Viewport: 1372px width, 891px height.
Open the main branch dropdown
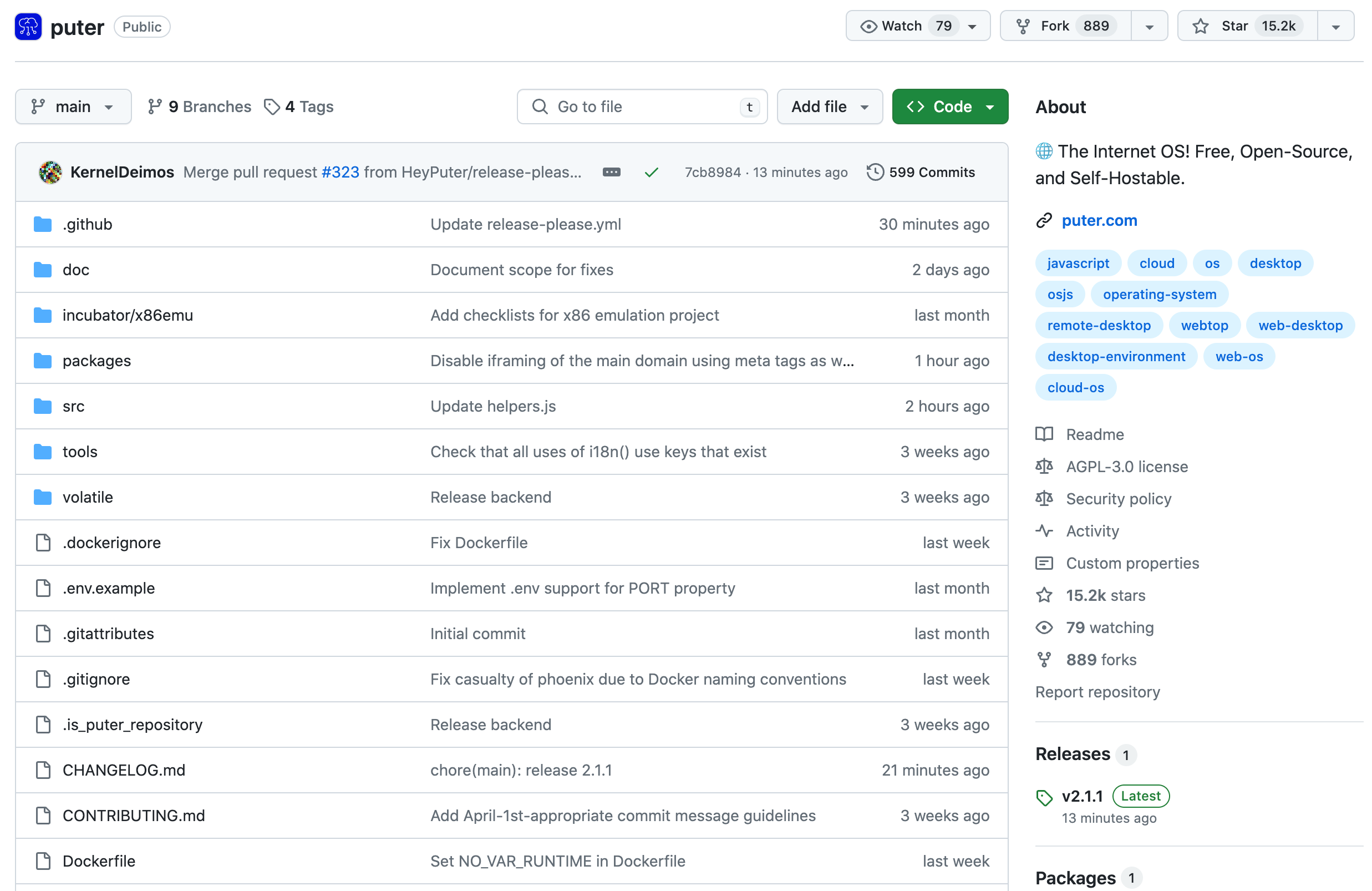click(x=73, y=107)
